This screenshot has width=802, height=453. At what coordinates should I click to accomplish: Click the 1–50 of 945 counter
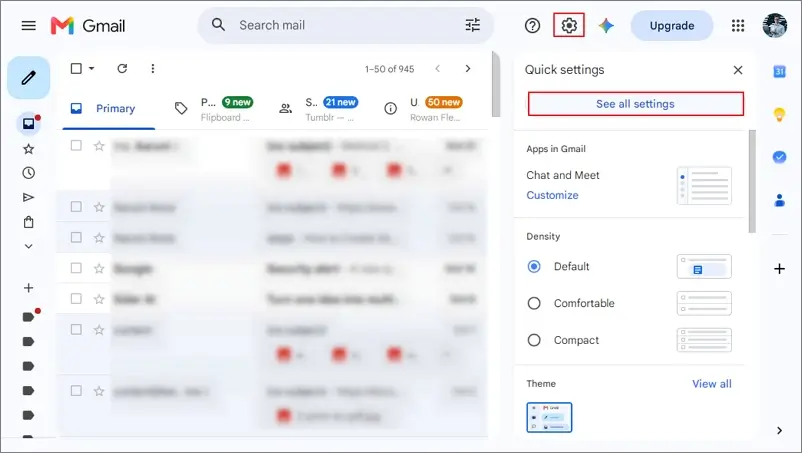click(389, 69)
